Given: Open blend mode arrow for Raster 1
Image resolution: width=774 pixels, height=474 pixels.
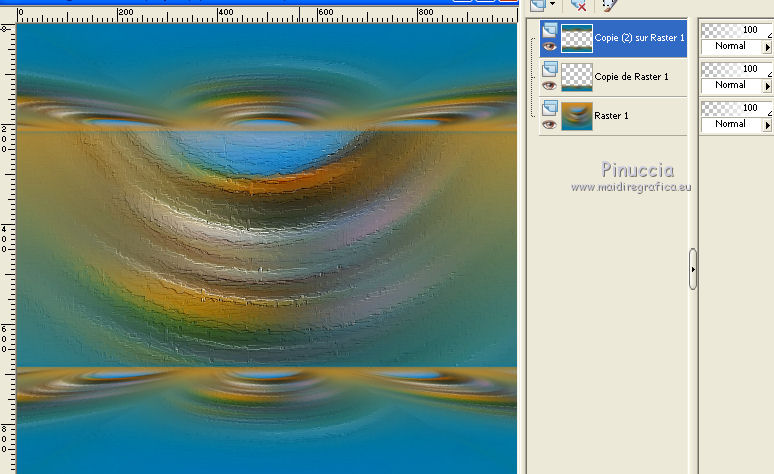Looking at the screenshot, I should point(767,125).
